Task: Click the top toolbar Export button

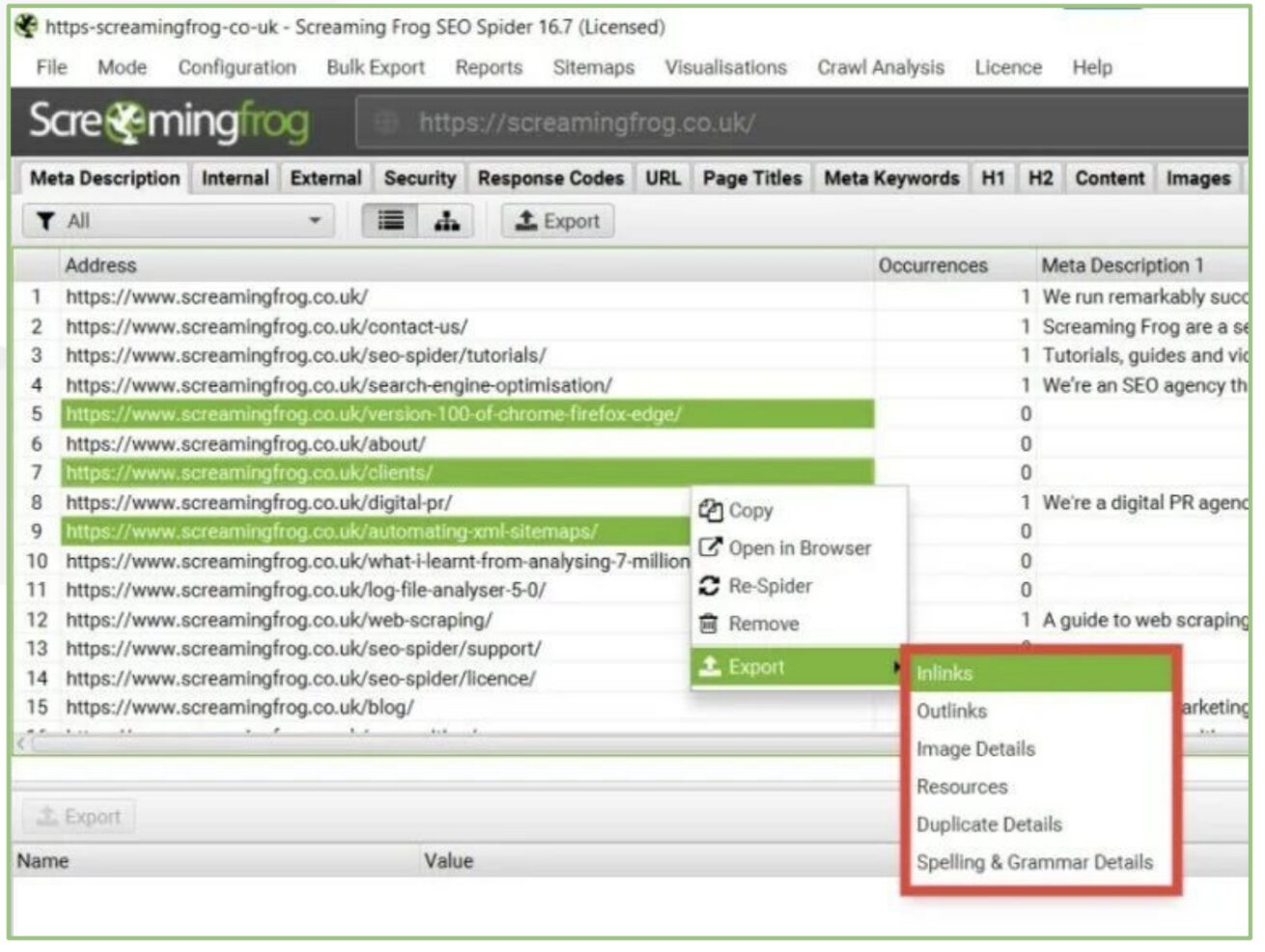Action: [557, 221]
